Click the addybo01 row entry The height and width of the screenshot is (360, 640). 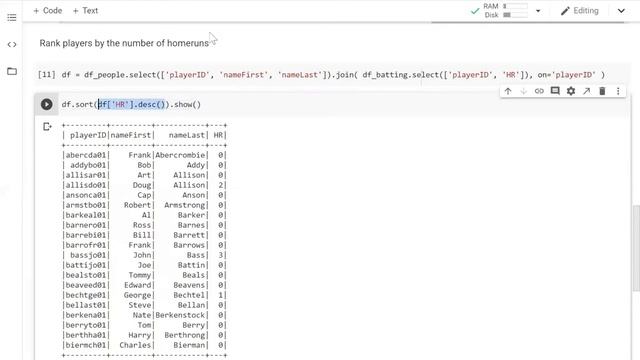[88, 165]
